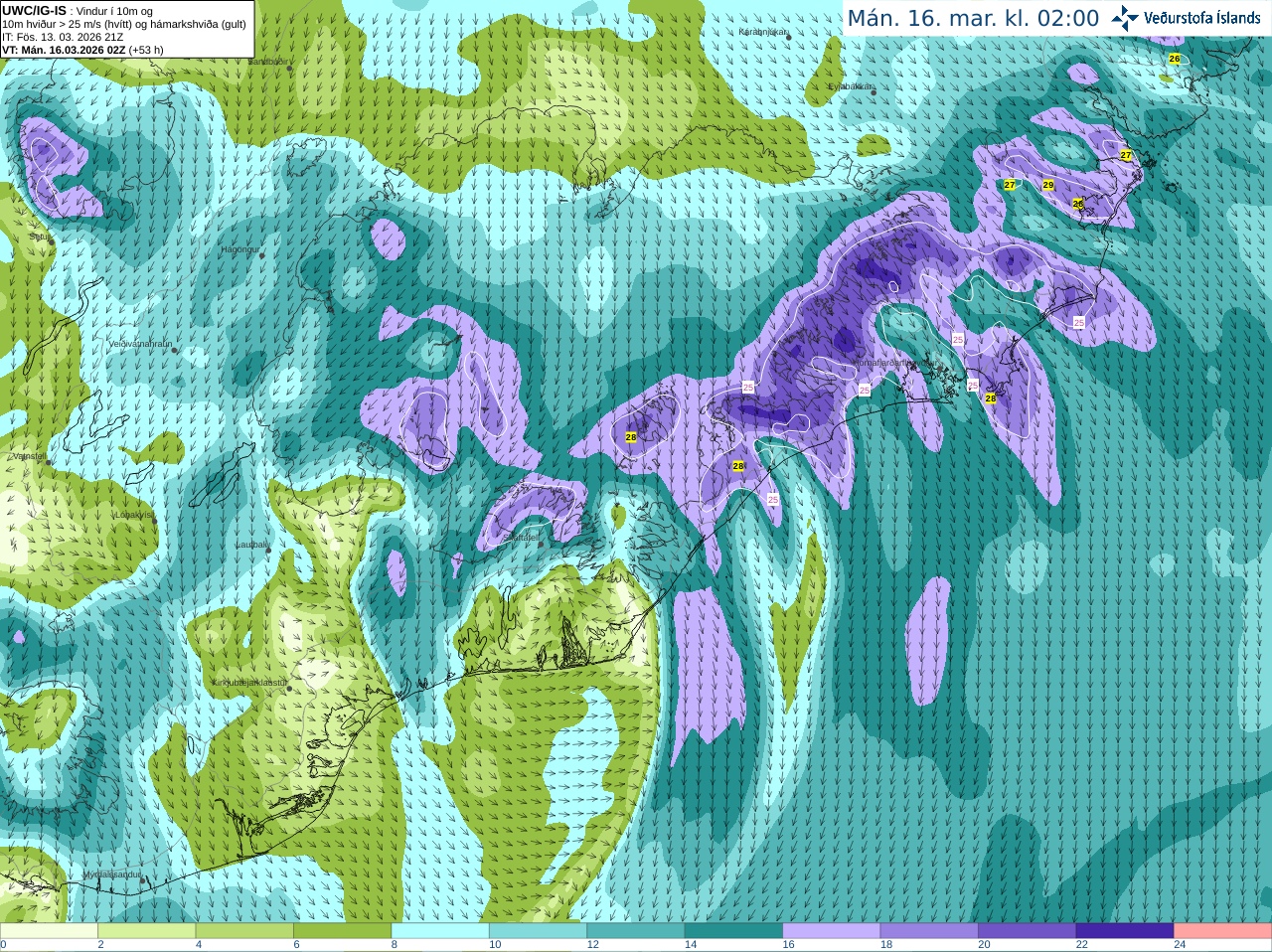Click the Lónakvísl station label
Image resolution: width=1272 pixels, height=952 pixels.
coord(134,516)
